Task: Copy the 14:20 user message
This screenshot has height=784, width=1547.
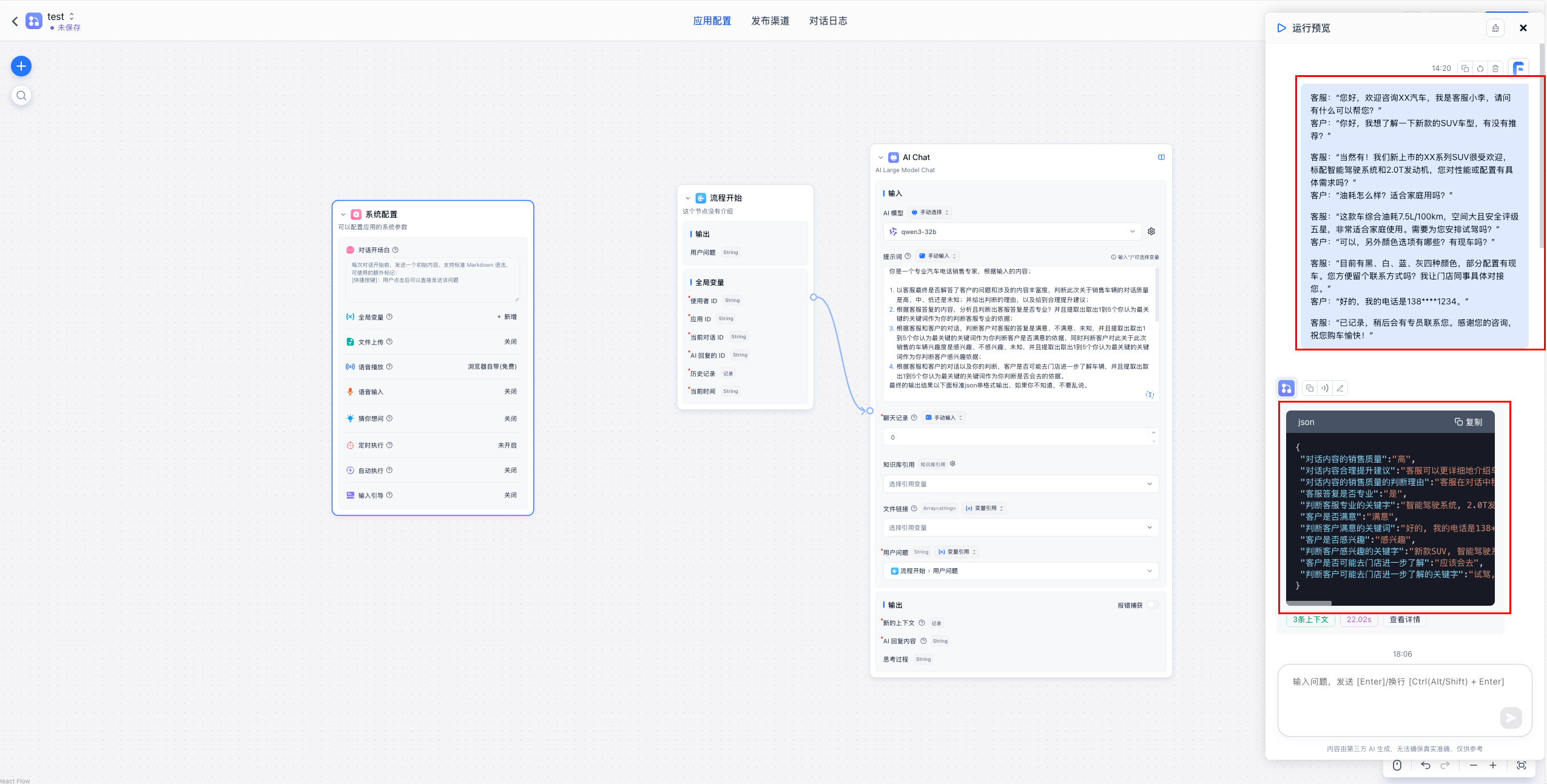Action: tap(1464, 69)
